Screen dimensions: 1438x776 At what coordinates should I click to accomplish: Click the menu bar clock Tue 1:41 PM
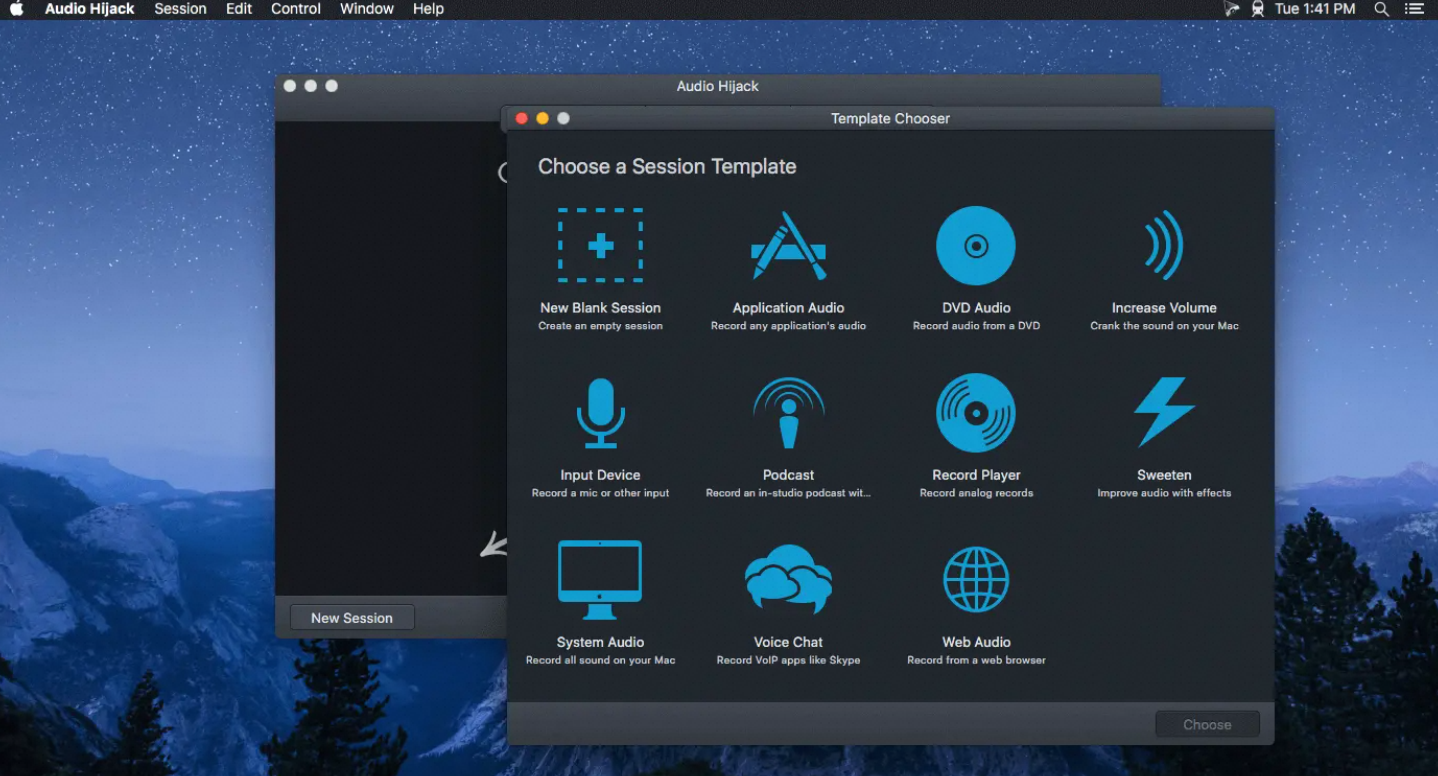tap(1315, 9)
